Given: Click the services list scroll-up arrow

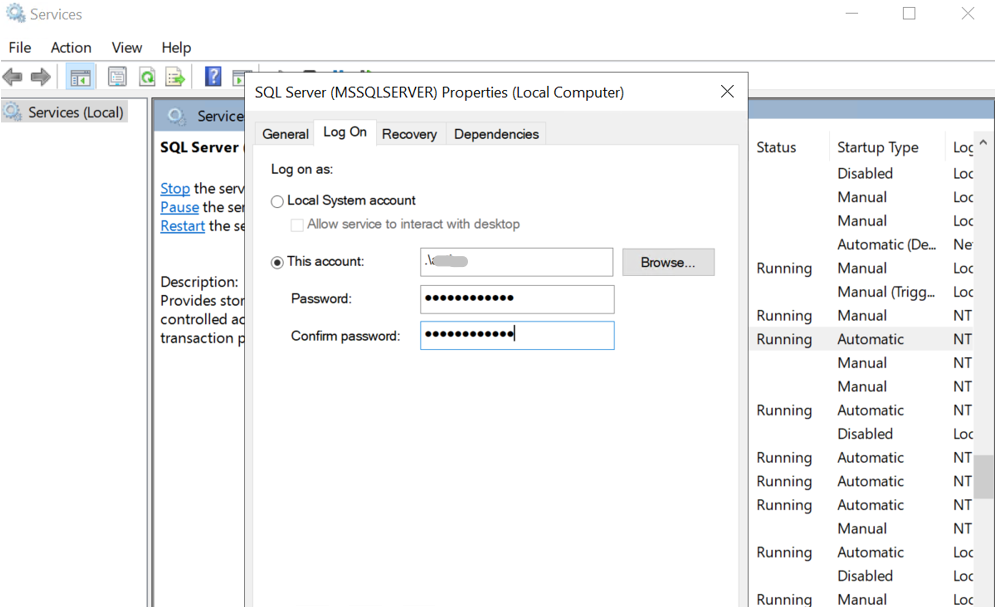Looking at the screenshot, I should 983,143.
